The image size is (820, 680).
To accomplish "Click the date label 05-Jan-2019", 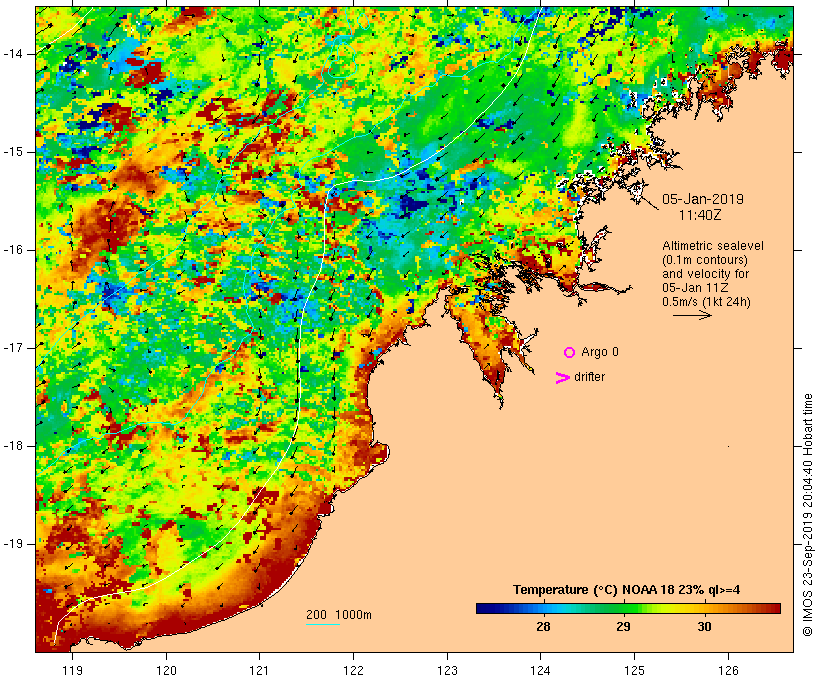I will point(703,199).
